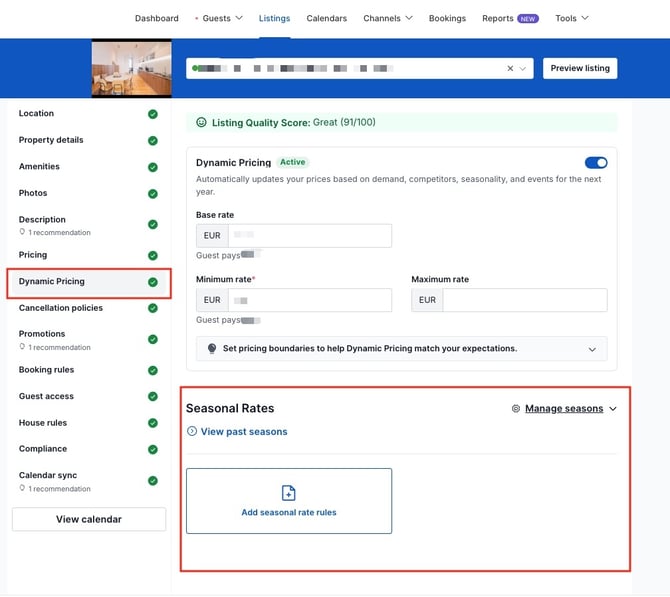Go to the Dashboard tab
Viewport: 670px width, 597px height.
pyautogui.click(x=156, y=18)
